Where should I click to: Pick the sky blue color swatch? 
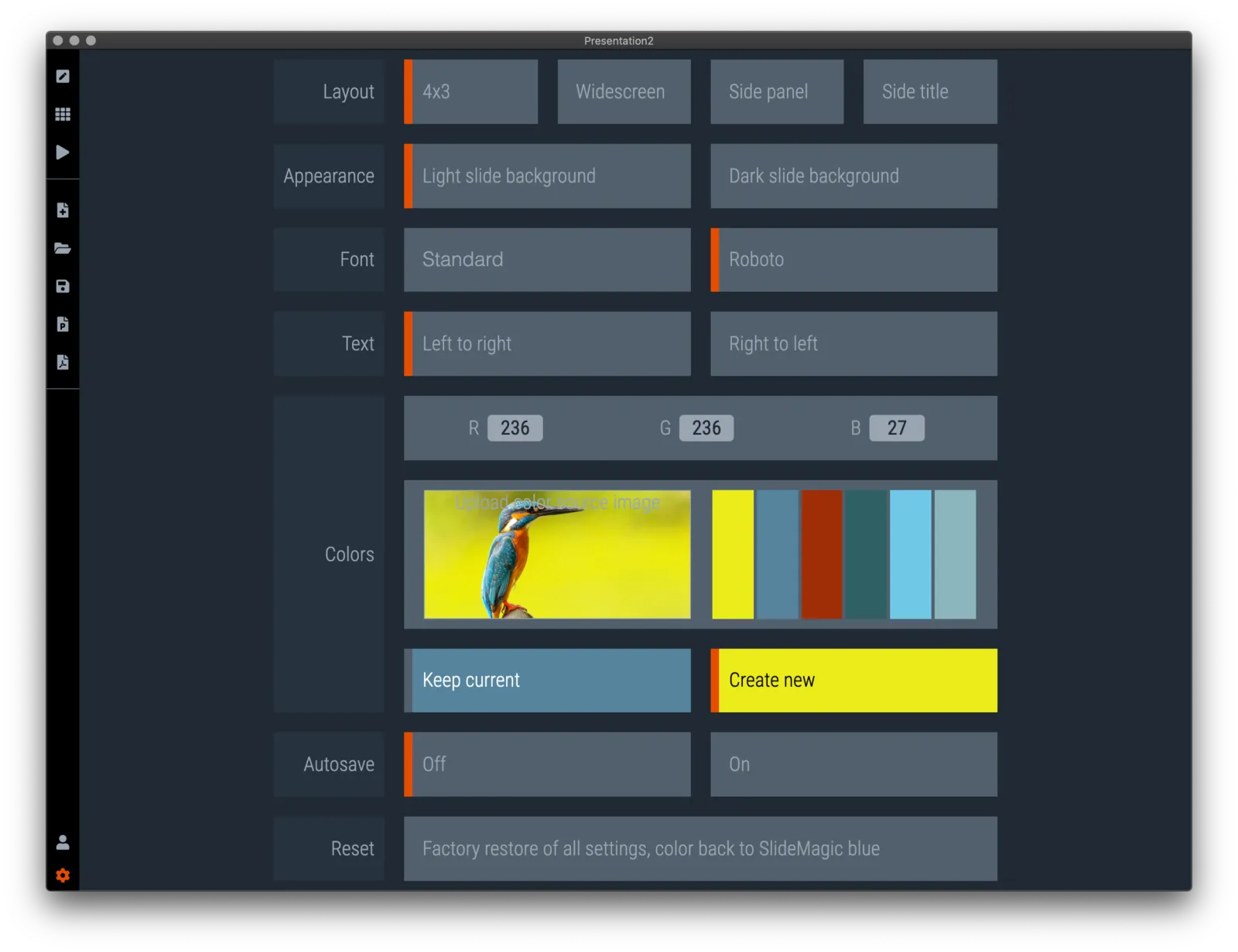911,554
